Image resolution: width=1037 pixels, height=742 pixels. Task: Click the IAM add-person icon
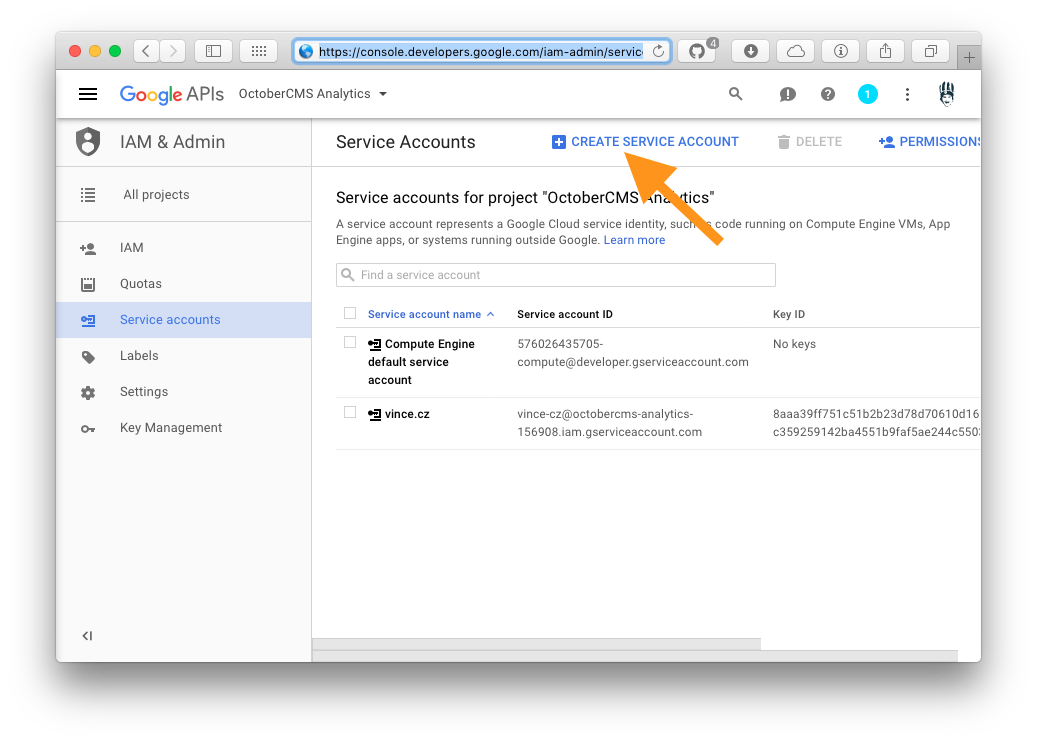[x=88, y=249]
